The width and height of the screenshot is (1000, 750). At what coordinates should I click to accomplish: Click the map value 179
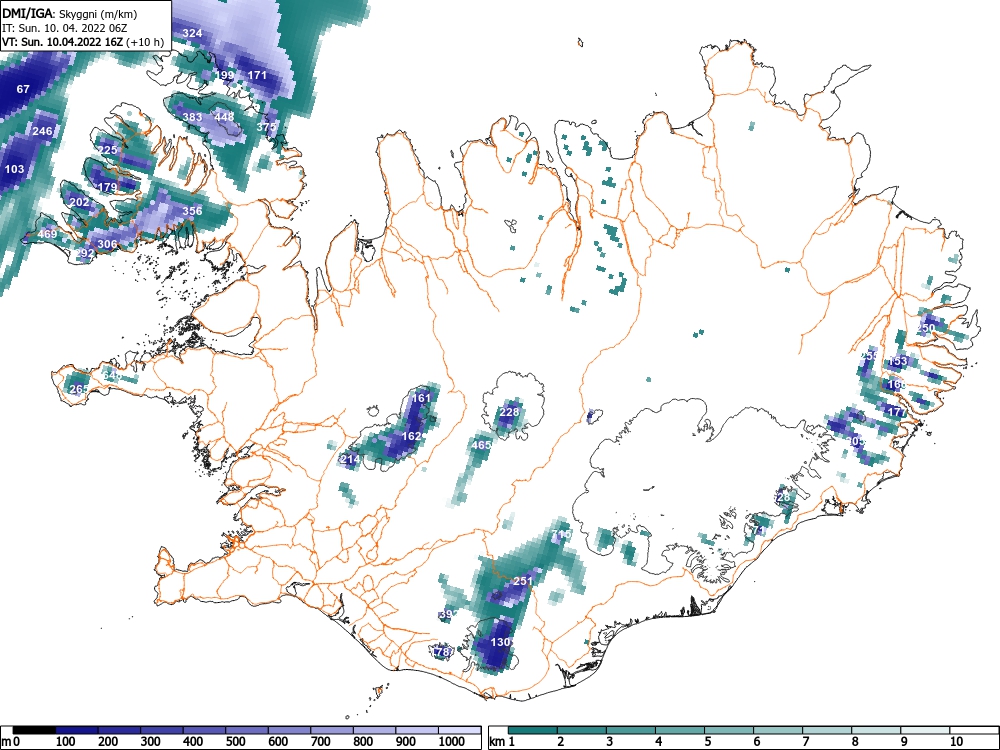pyautogui.click(x=108, y=187)
